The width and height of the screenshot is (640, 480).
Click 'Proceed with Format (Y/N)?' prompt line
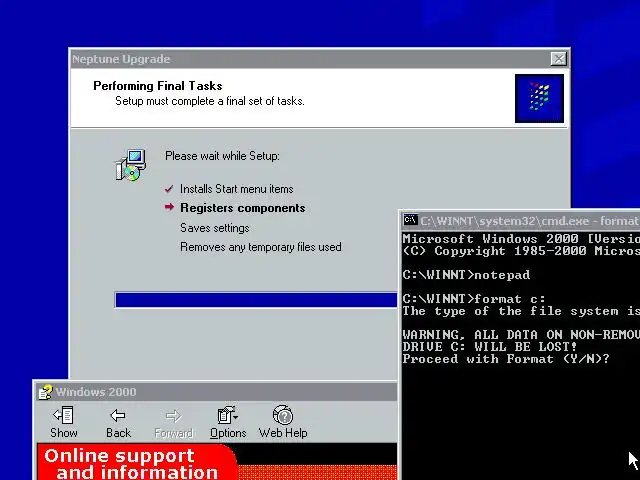click(x=505, y=359)
